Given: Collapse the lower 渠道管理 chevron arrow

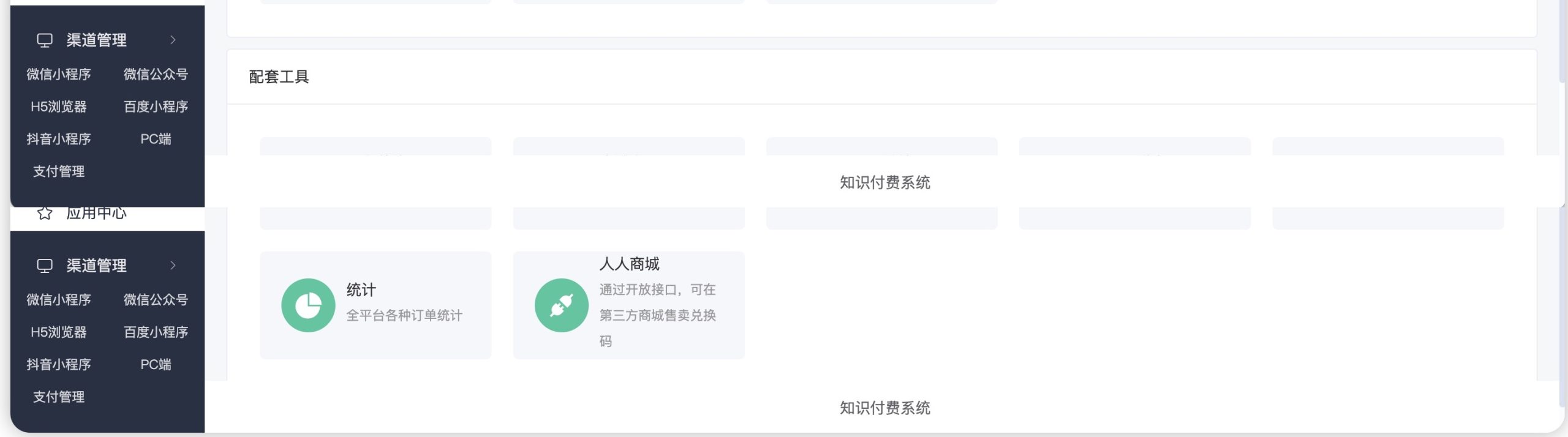Looking at the screenshot, I should point(173,266).
